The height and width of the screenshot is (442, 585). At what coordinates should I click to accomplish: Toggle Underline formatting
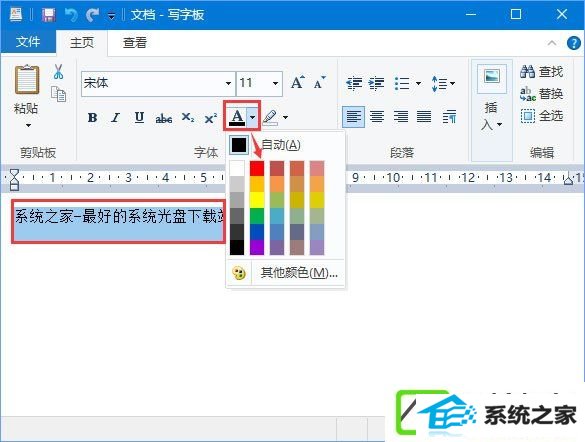[139, 117]
